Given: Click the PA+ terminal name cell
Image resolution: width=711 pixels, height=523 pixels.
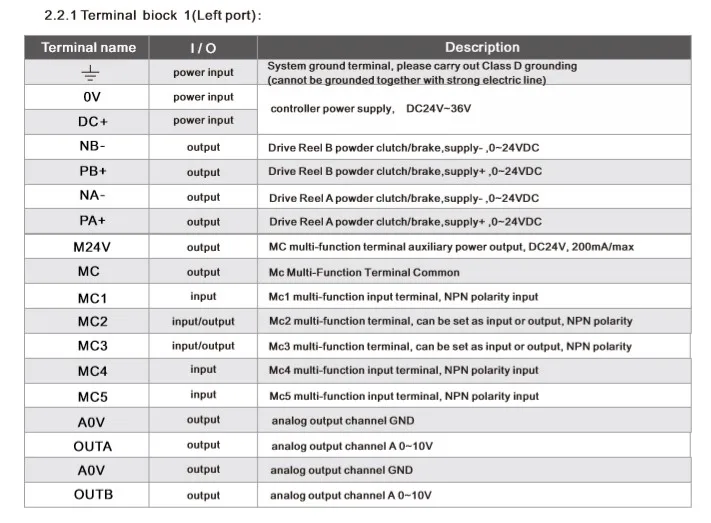Looking at the screenshot, I should coord(88,221).
